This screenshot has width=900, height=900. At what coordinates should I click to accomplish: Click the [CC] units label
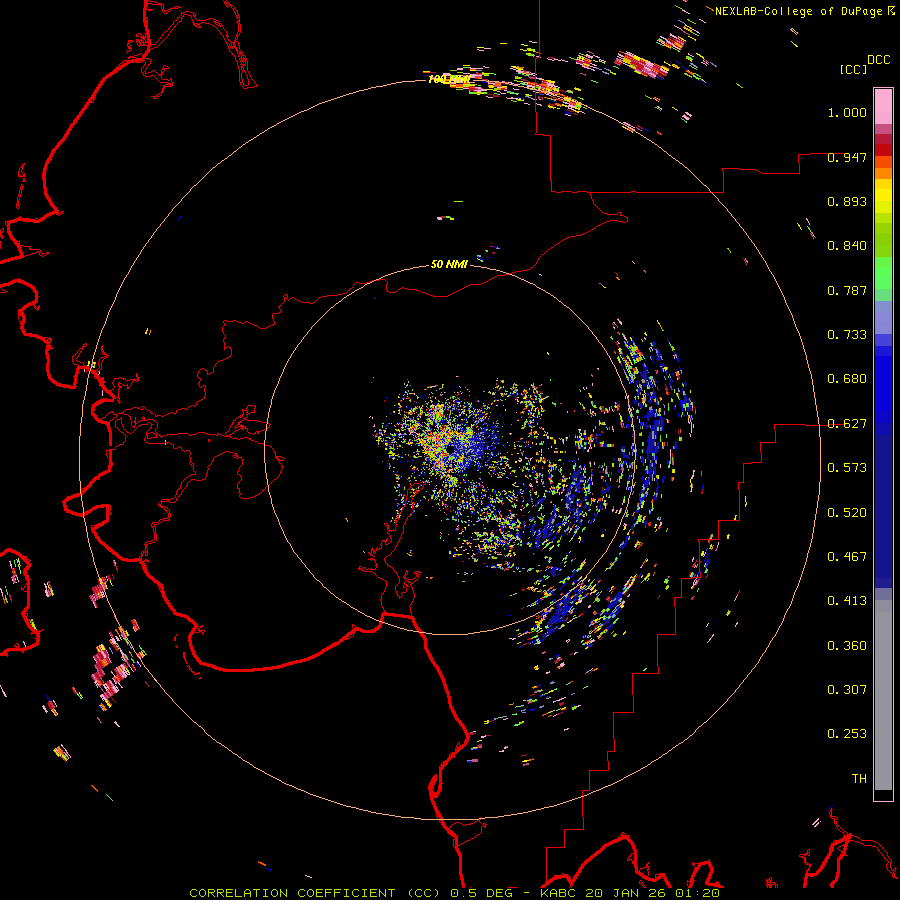[x=854, y=69]
